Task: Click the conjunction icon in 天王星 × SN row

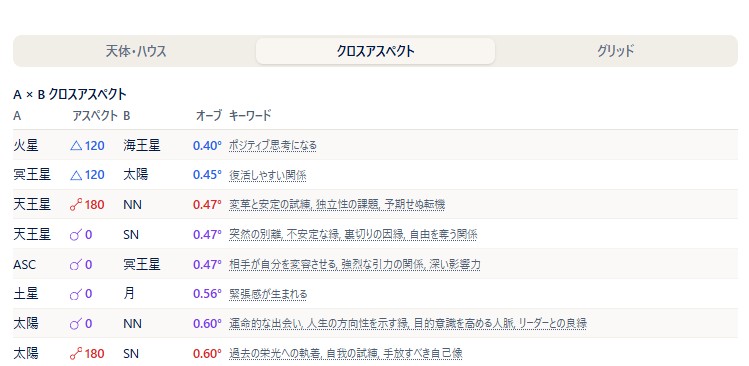Action: point(76,235)
